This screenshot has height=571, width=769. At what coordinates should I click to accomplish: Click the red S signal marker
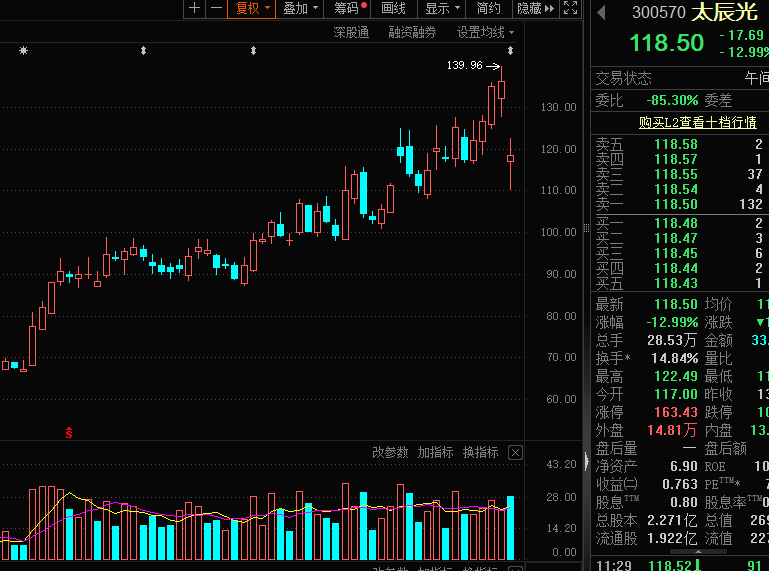(69, 433)
